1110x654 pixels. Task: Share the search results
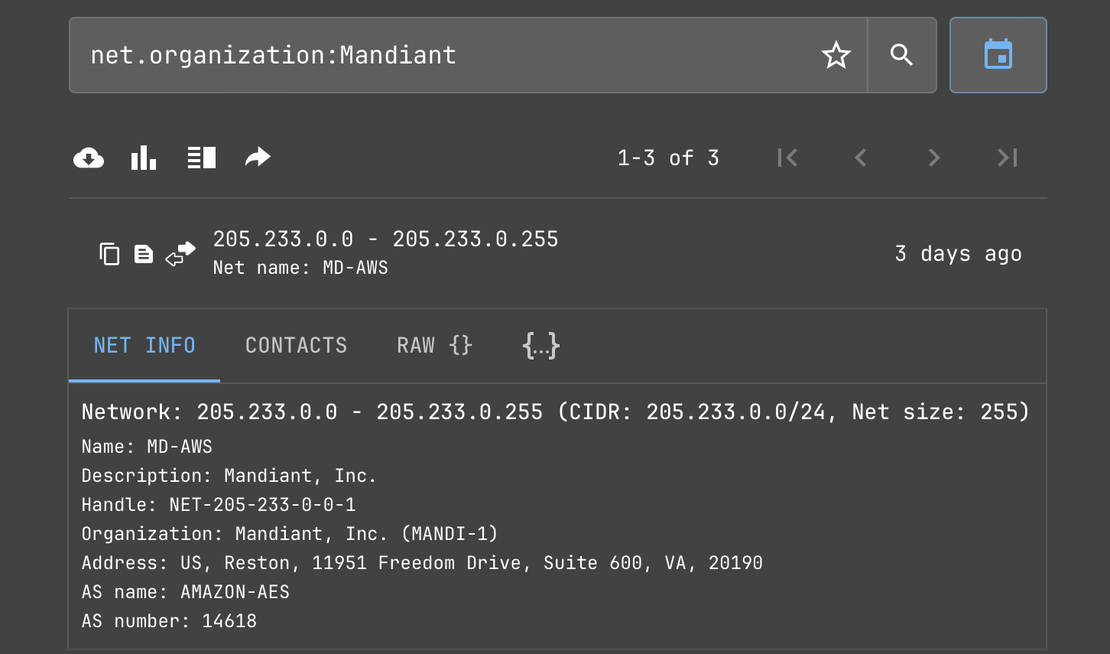(257, 157)
